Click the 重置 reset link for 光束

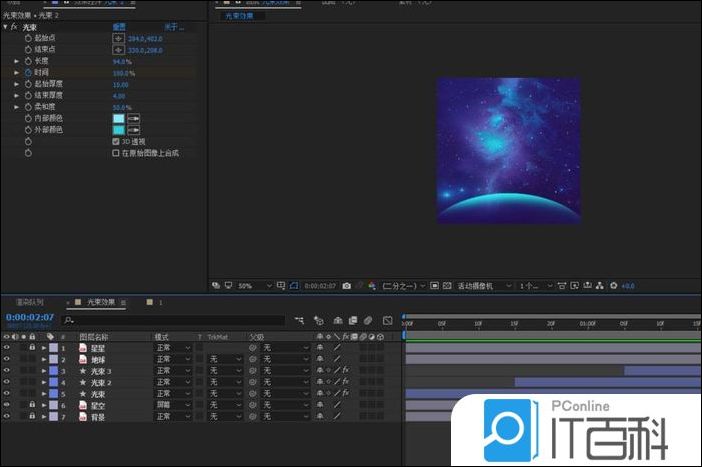(119, 27)
